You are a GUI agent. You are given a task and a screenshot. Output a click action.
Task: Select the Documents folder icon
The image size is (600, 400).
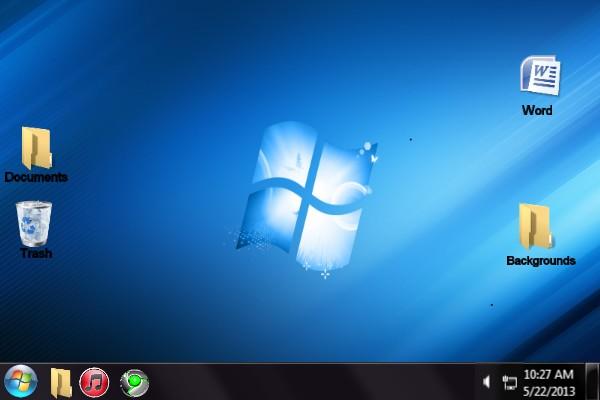point(36,148)
